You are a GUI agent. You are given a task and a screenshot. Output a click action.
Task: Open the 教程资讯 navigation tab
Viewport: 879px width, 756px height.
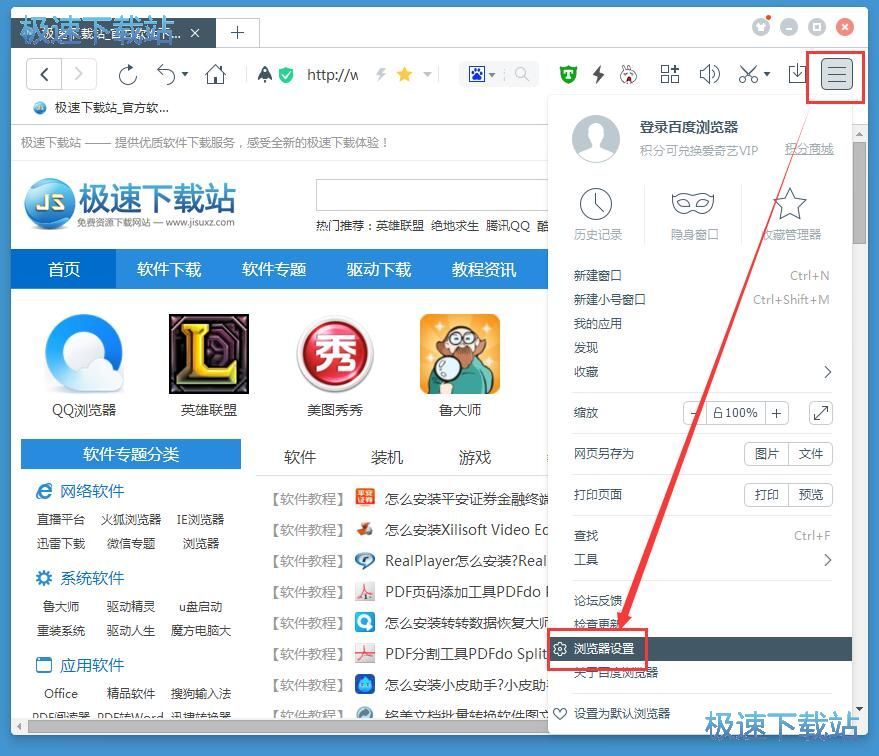484,270
